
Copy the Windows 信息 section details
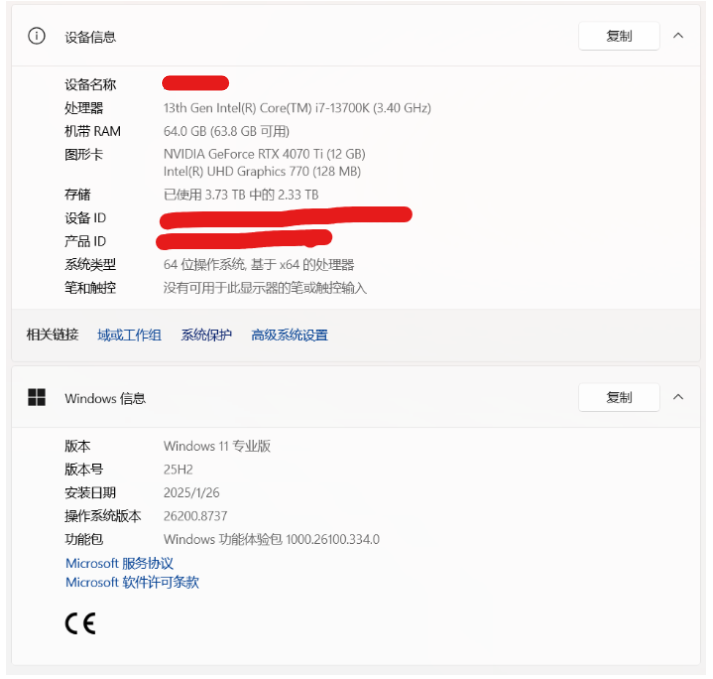click(619, 397)
